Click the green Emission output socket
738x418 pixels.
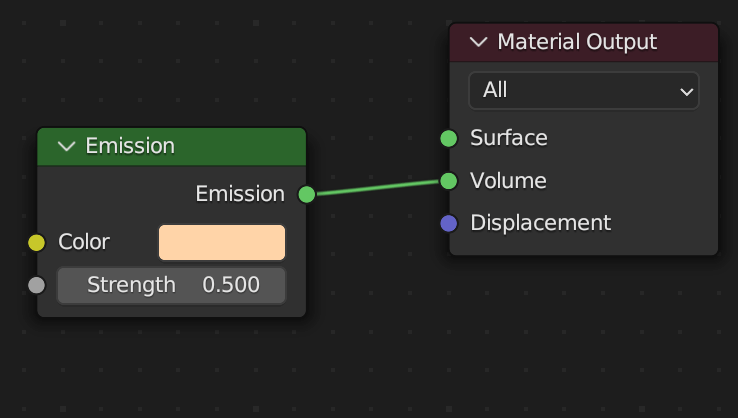tap(307, 194)
